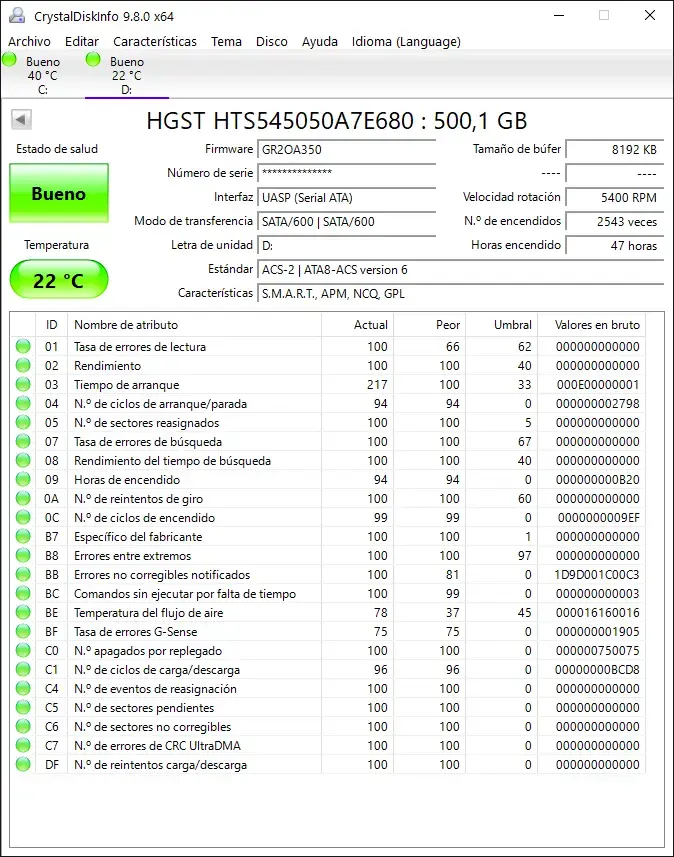
Task: Click status circle for sectores pendientes row
Action: point(23,707)
